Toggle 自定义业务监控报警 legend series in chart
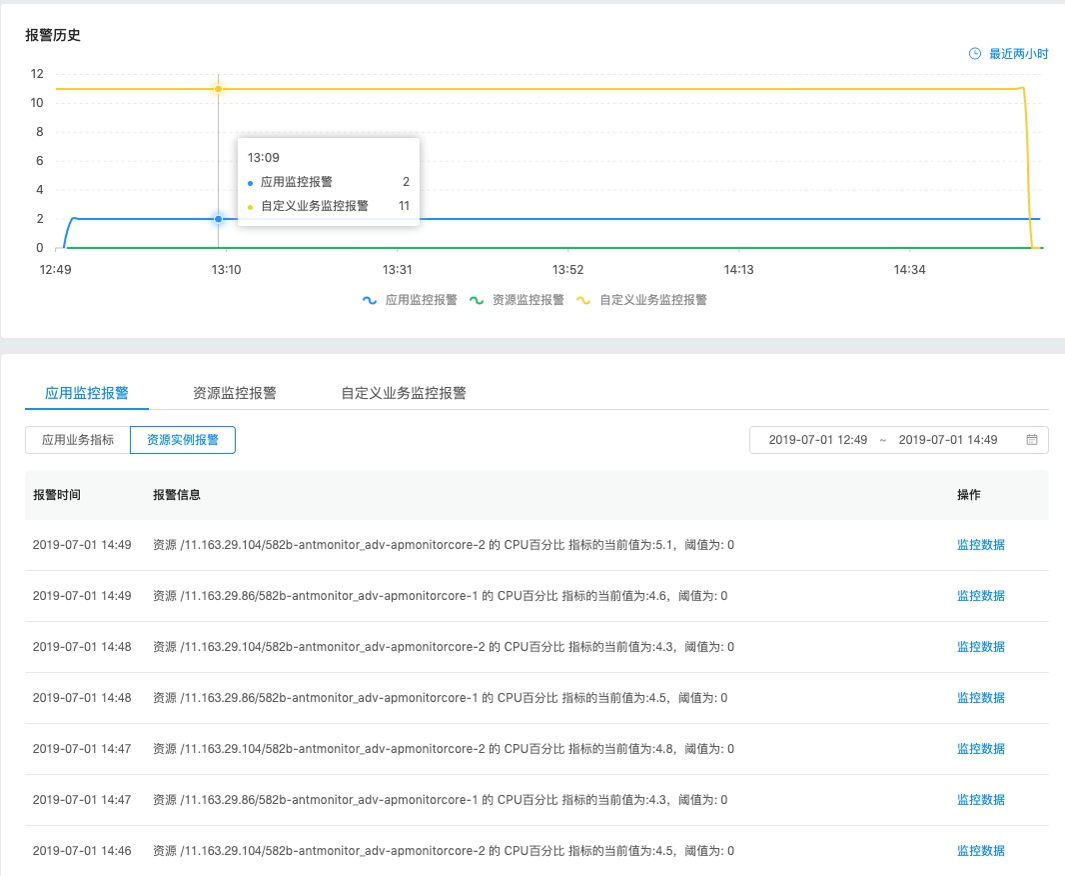This screenshot has width=1065, height=876. point(642,299)
